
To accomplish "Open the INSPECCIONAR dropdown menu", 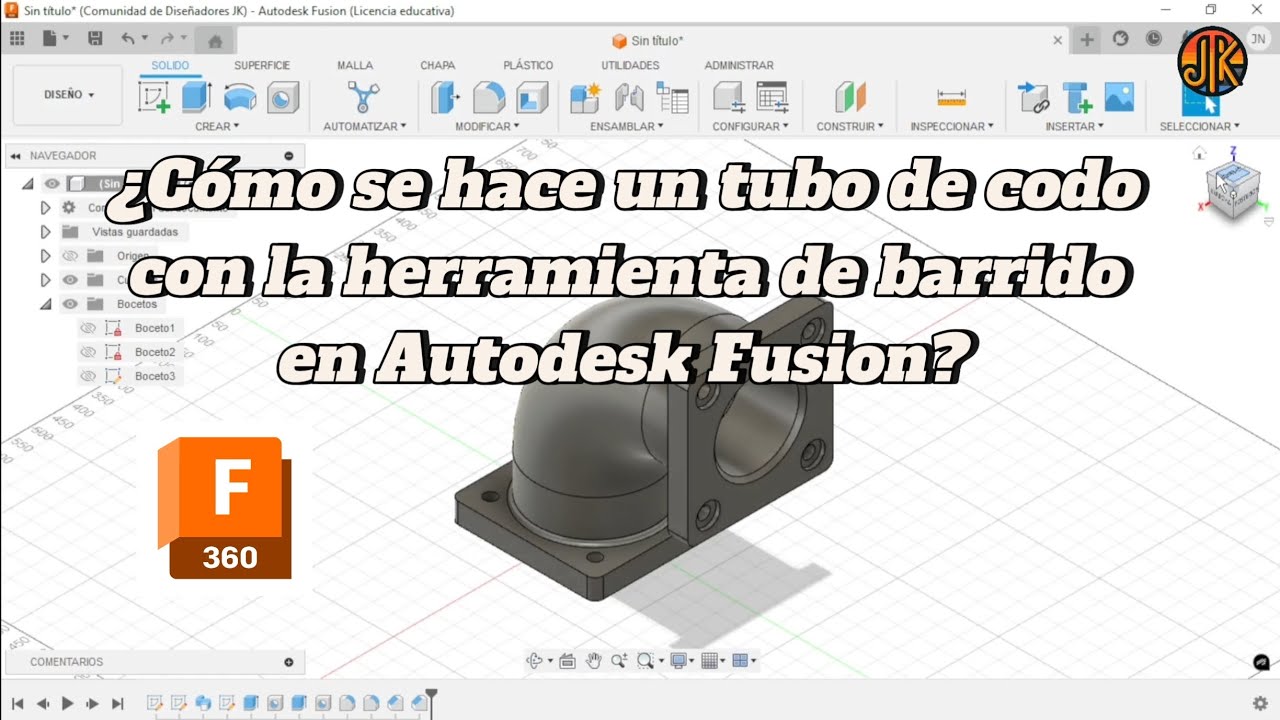I will click(x=952, y=127).
